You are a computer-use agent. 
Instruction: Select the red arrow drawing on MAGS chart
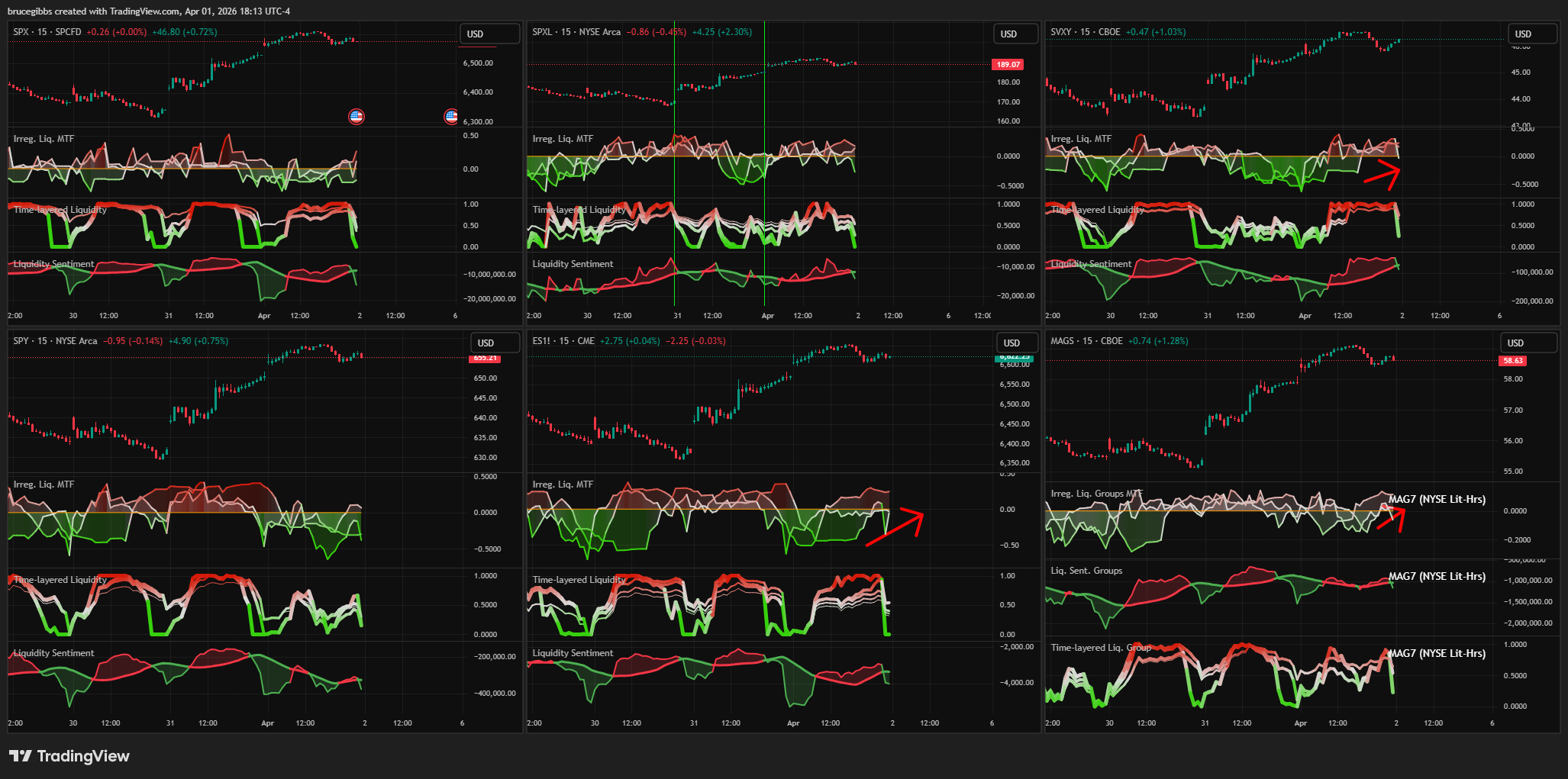tap(1392, 519)
